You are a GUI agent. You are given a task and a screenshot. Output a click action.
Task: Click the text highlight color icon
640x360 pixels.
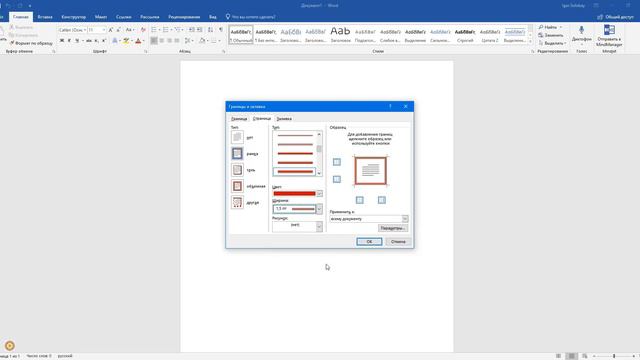click(126, 41)
